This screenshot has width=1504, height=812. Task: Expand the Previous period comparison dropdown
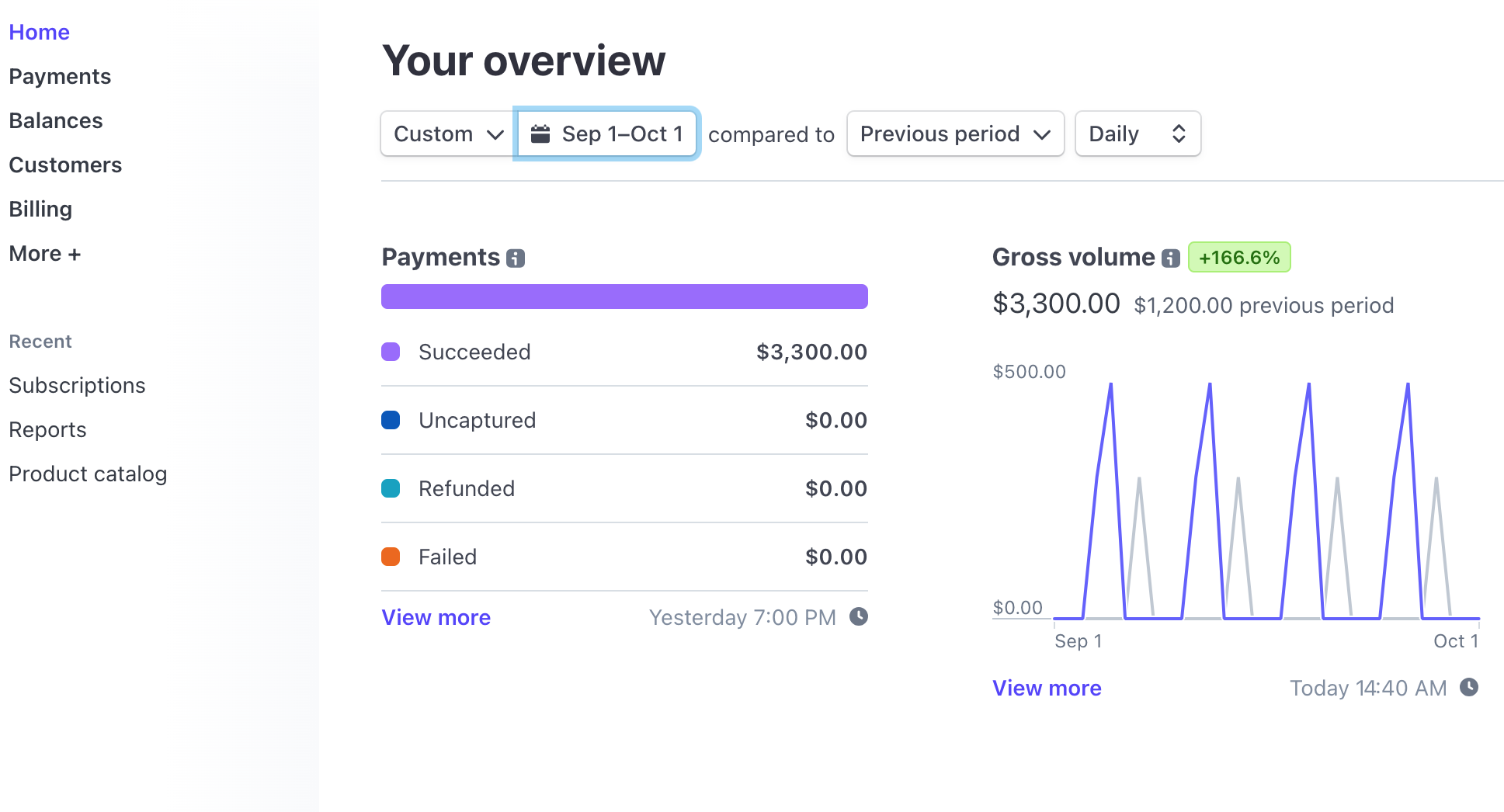pos(954,134)
